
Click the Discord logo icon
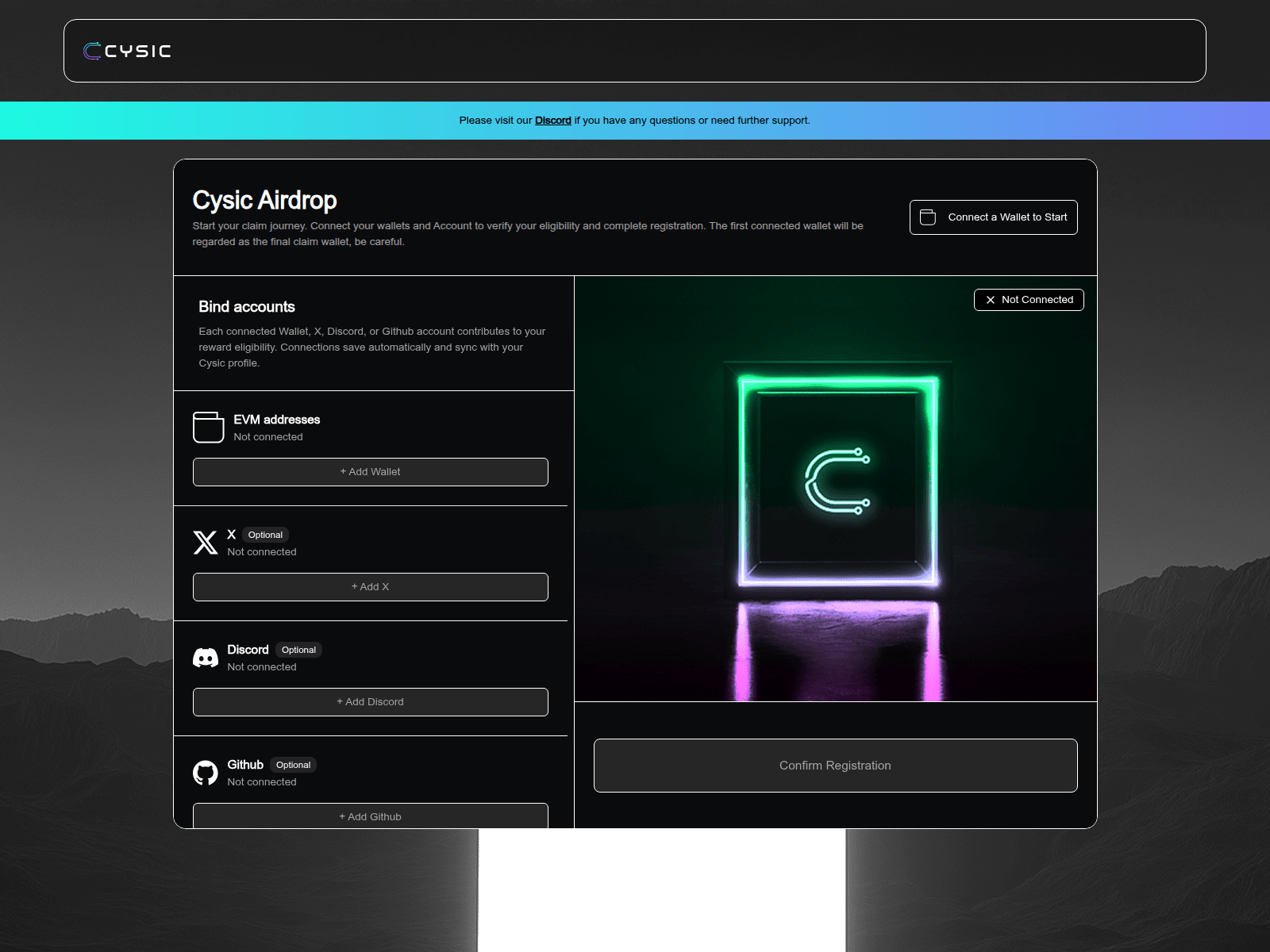[206, 658]
